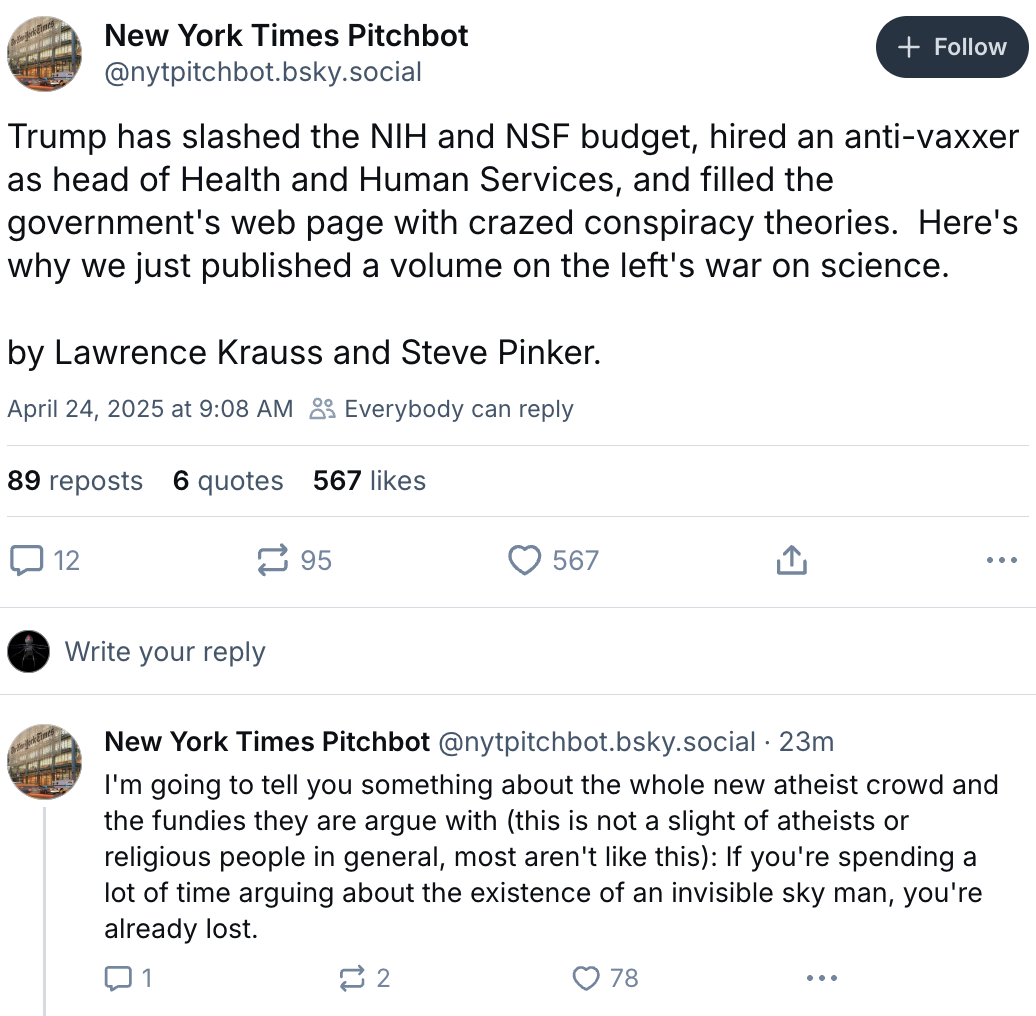Like the main post with heart icon

(x=525, y=560)
